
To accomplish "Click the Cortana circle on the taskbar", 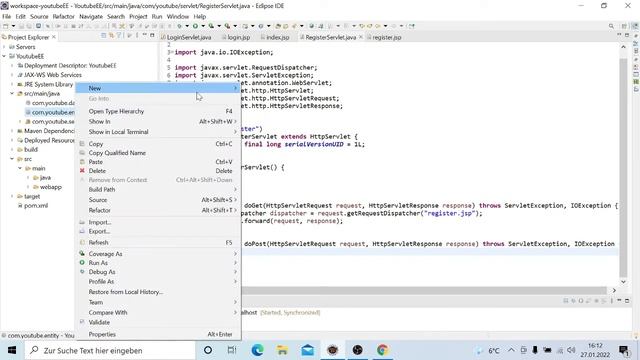I will 208,350.
